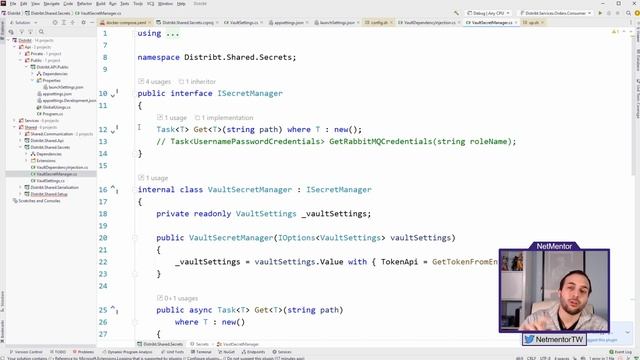Open the NuGet tool window
This screenshot has width=640, height=360.
(x=227, y=352)
